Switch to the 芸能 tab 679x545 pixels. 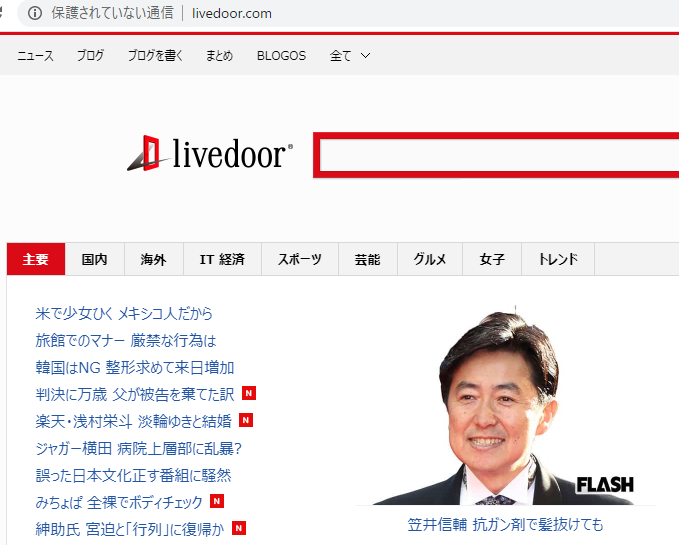(368, 259)
